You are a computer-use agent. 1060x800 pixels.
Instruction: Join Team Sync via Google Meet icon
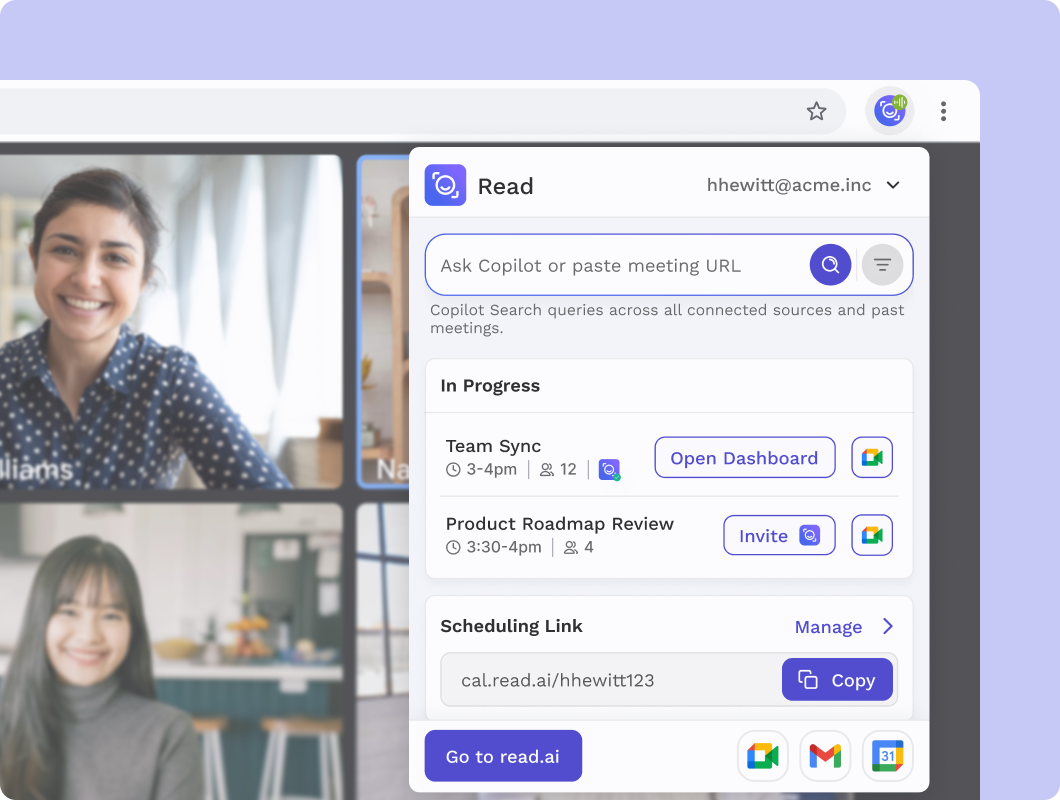(x=872, y=458)
